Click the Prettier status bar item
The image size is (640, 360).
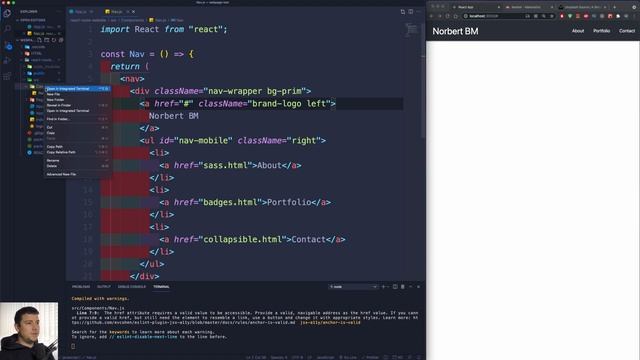[370, 358]
